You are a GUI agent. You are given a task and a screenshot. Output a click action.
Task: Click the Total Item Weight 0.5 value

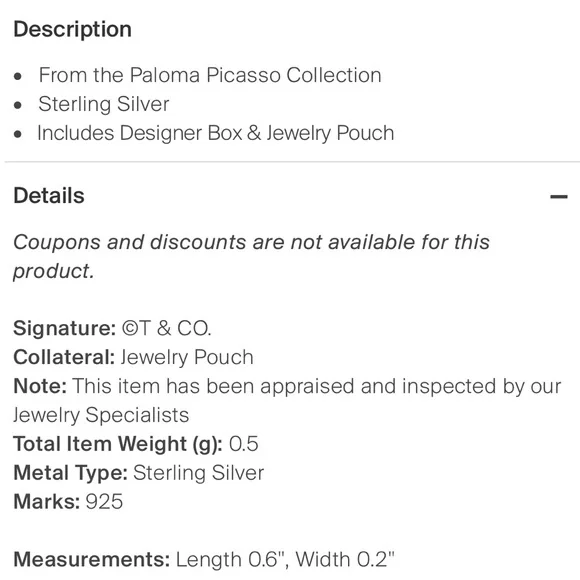coord(243,444)
